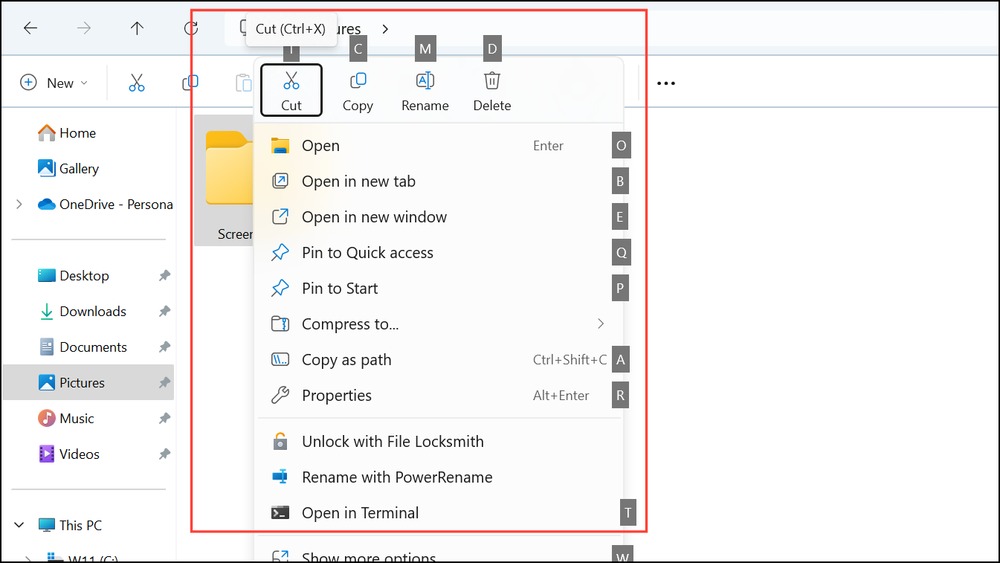Choose Open in new window

point(439,217)
